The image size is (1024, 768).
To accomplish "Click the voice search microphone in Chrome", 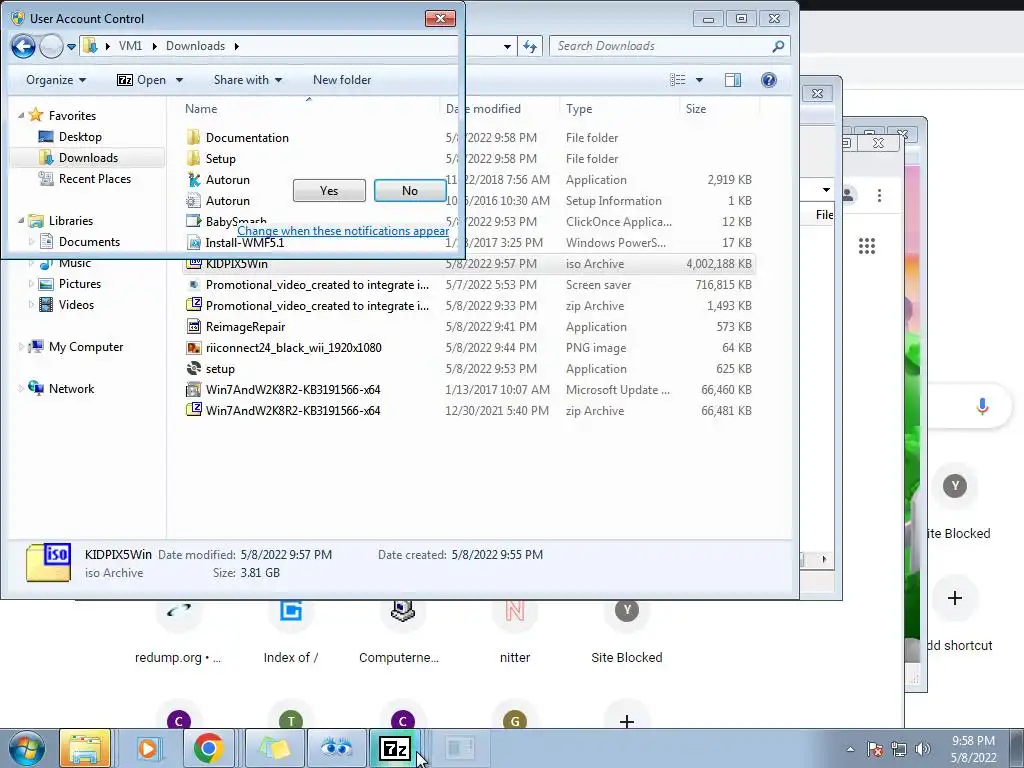I will (x=982, y=406).
